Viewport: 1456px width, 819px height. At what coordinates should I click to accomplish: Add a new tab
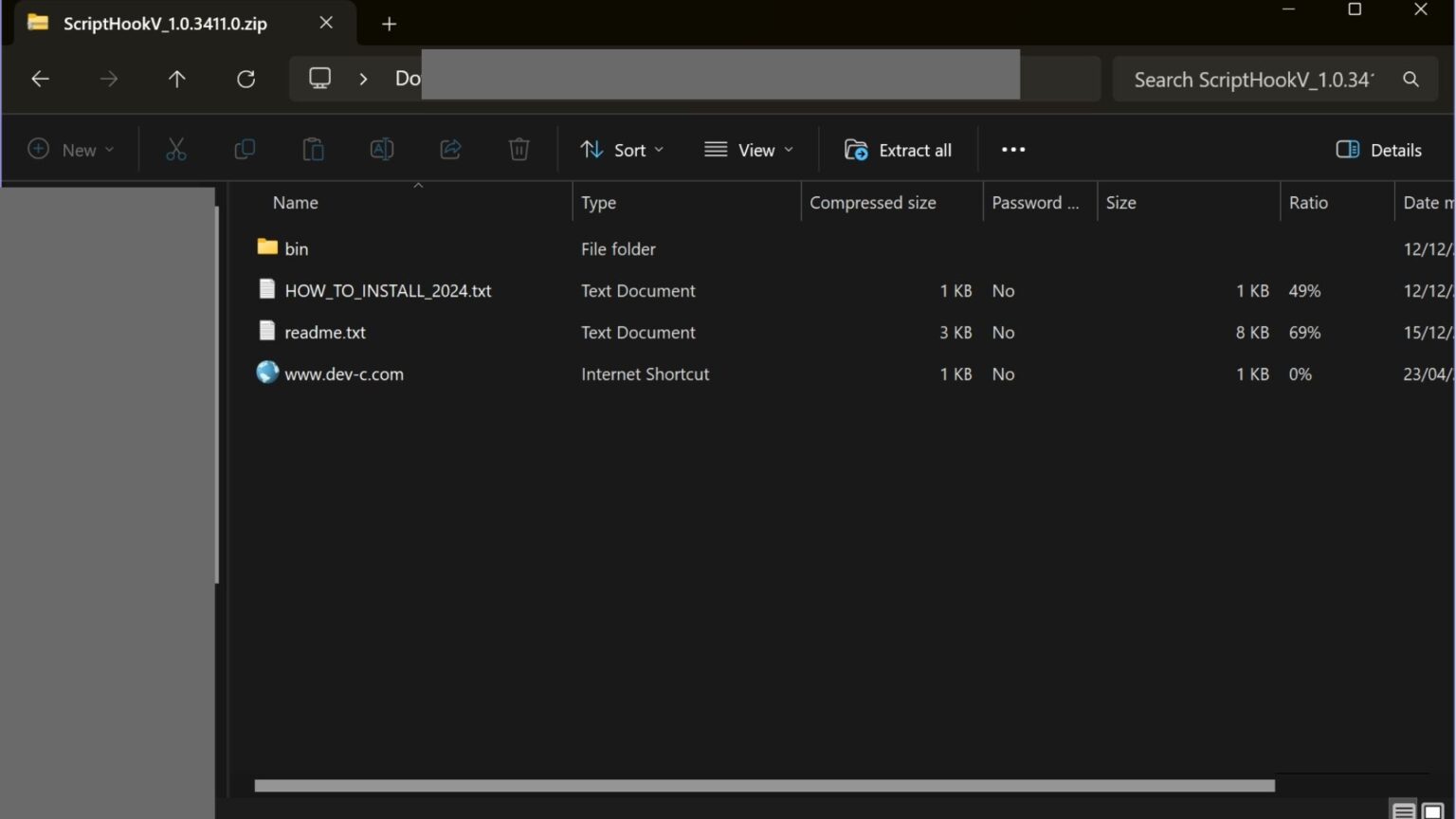tap(389, 24)
